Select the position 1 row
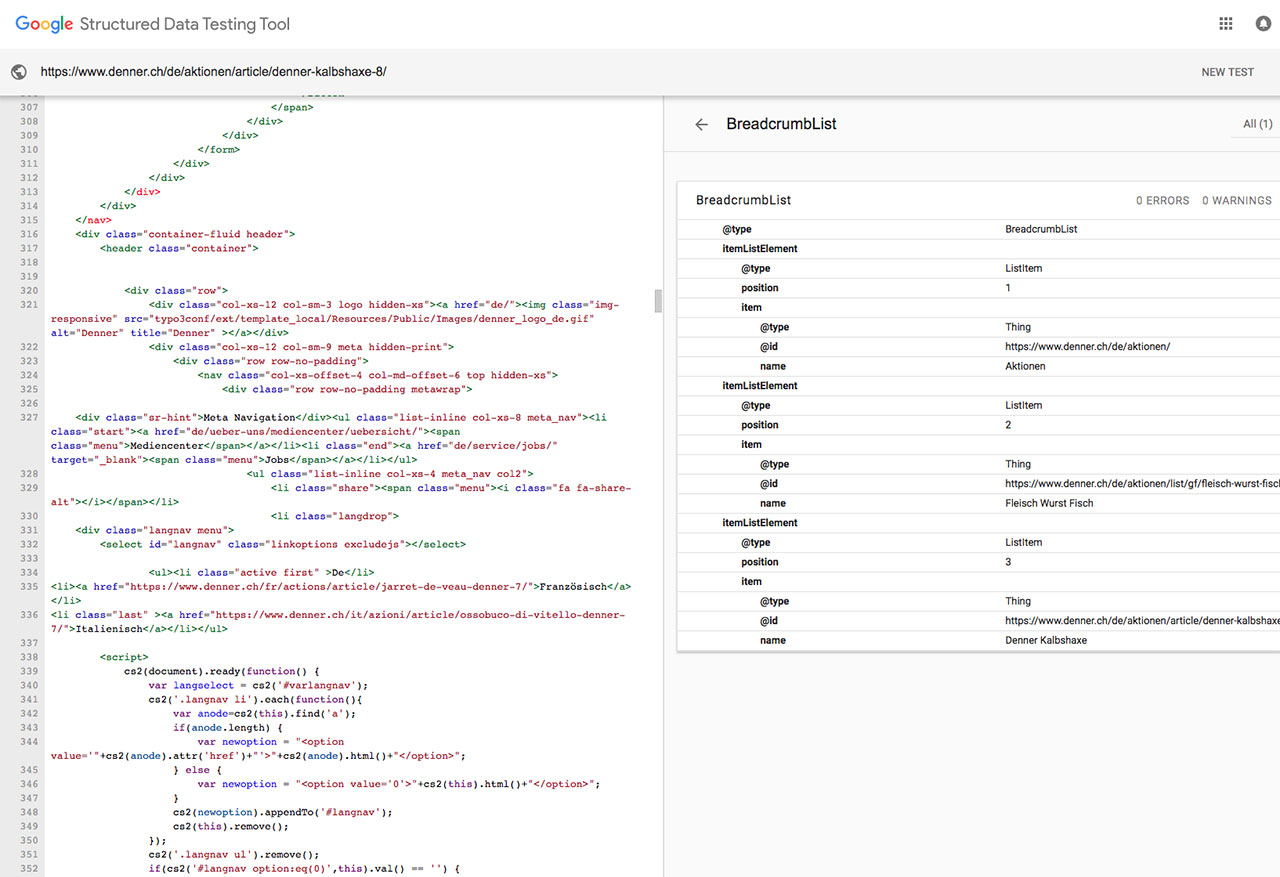The image size is (1280, 877). [x=978, y=288]
